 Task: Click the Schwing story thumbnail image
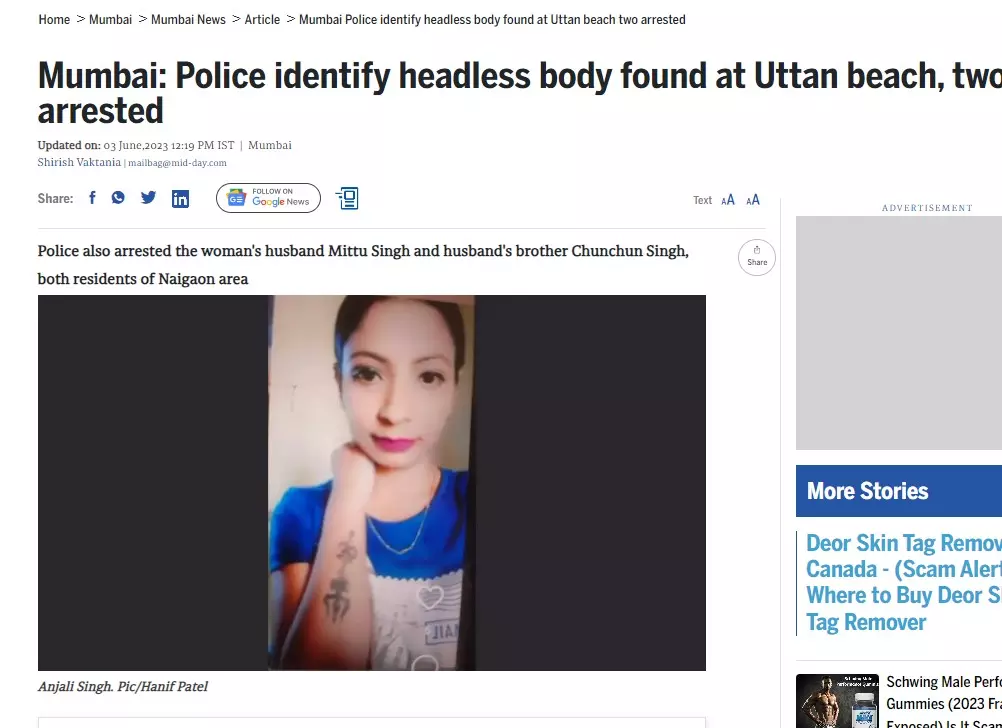tap(837, 701)
